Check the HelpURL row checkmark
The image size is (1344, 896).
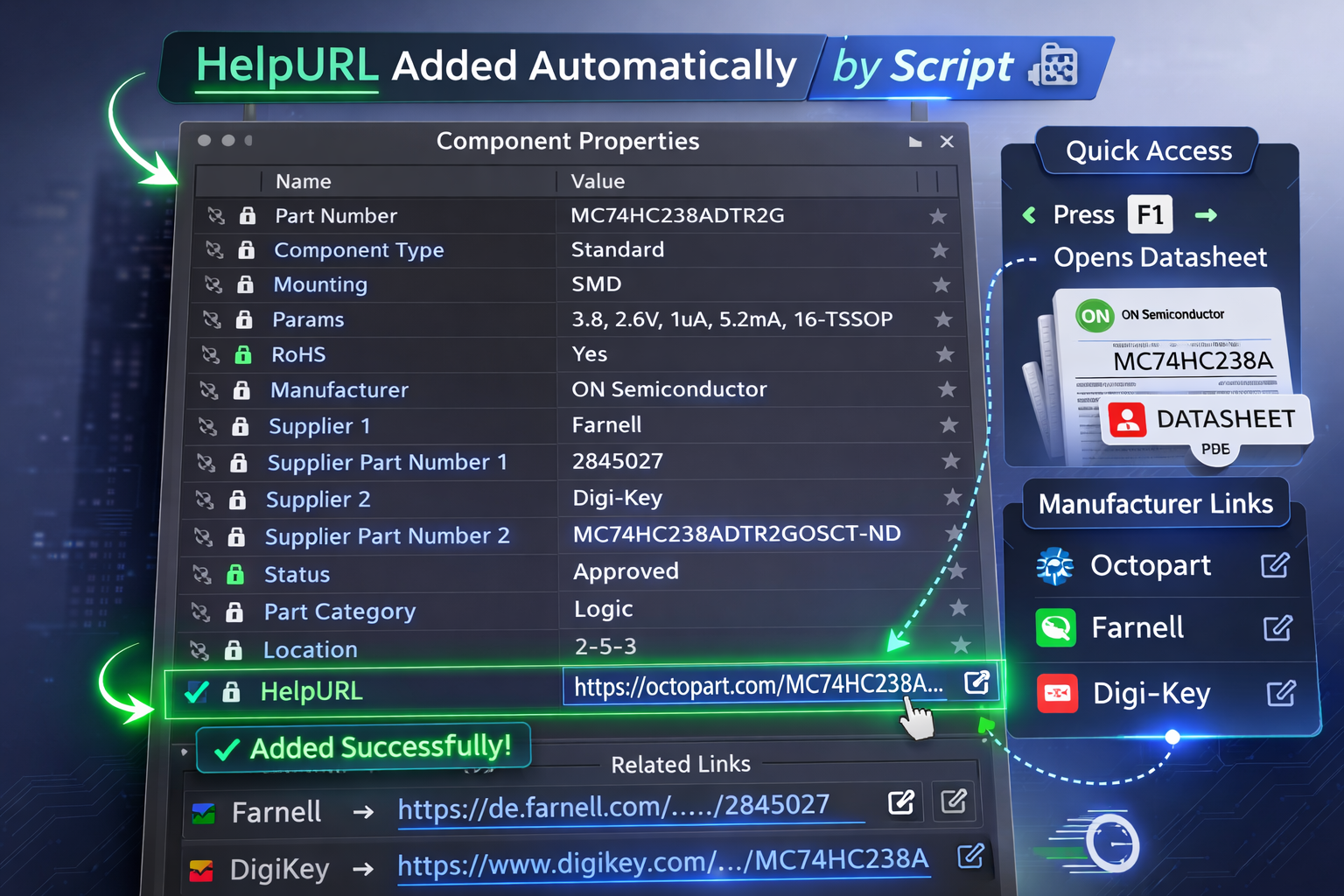coord(197,692)
